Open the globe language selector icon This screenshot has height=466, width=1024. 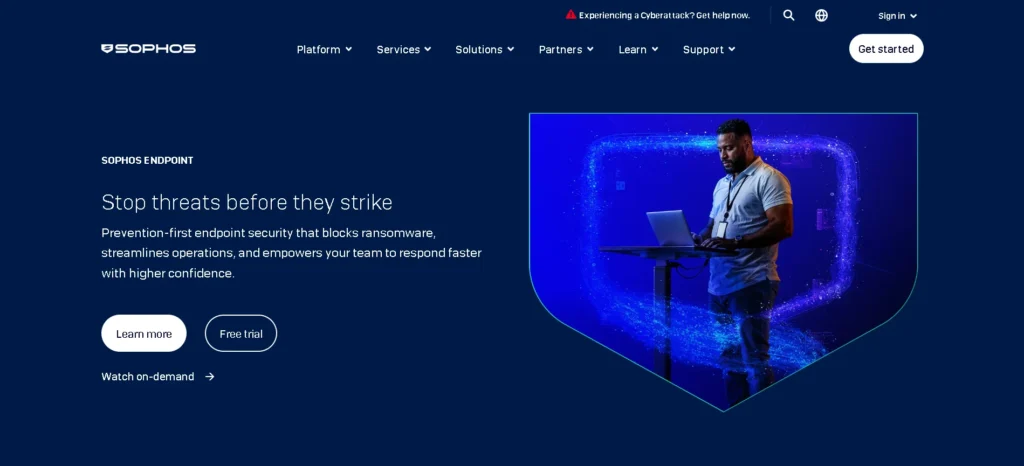(822, 15)
